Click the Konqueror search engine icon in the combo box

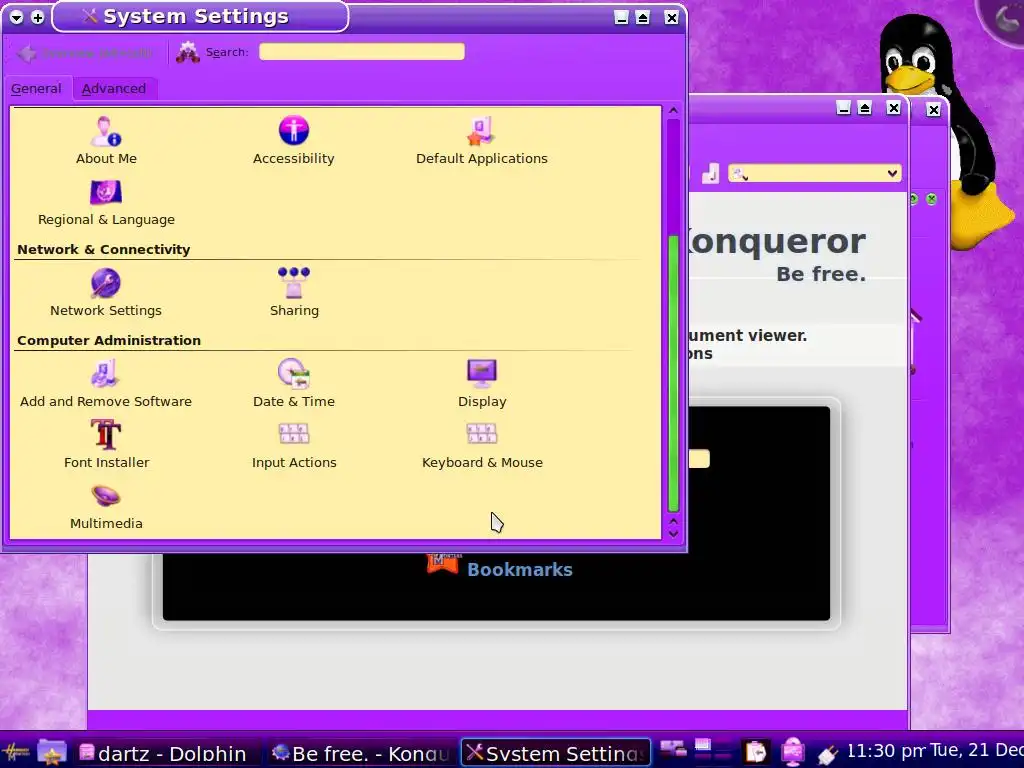[x=739, y=174]
